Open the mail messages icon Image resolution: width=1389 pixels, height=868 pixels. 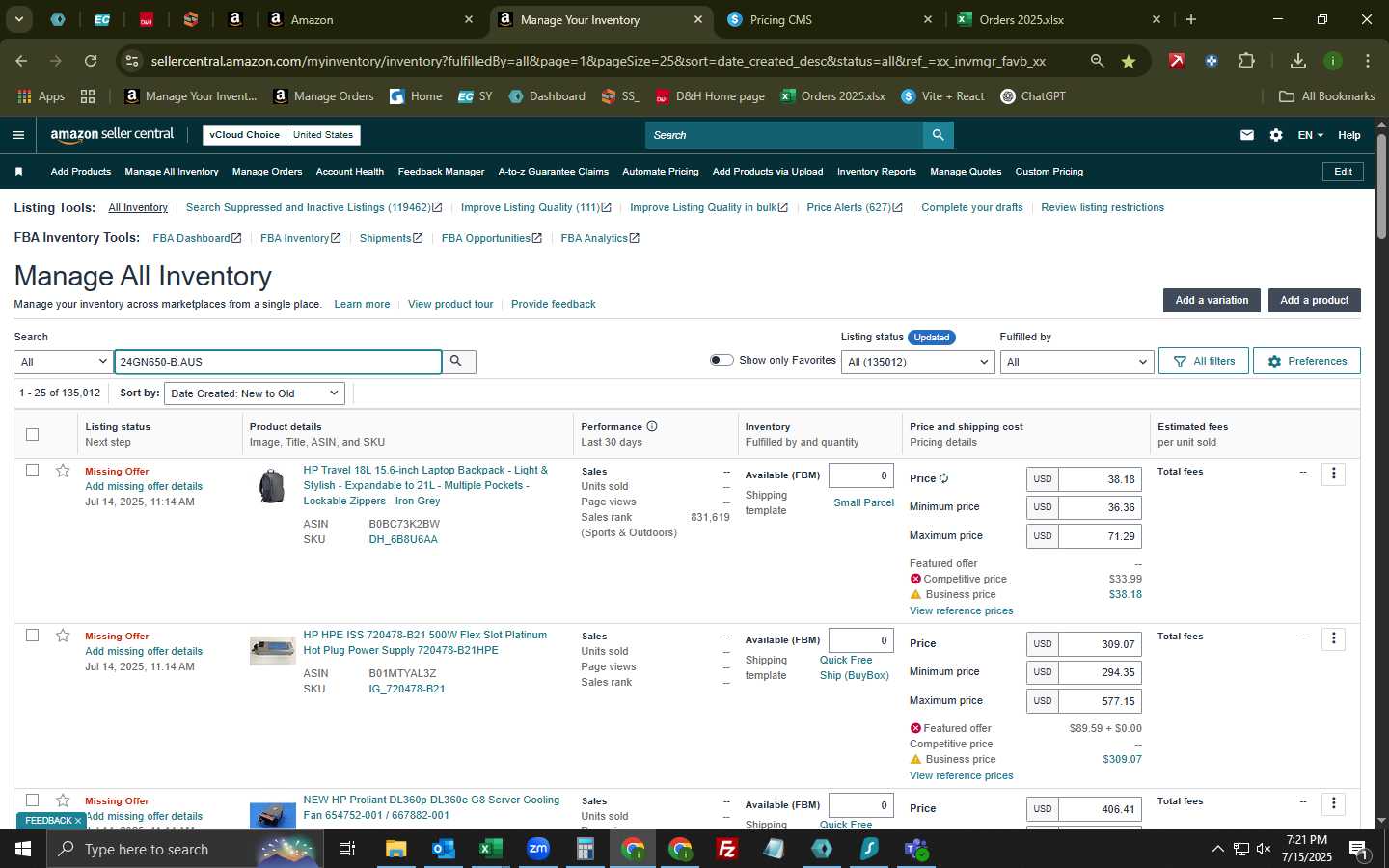click(1247, 135)
